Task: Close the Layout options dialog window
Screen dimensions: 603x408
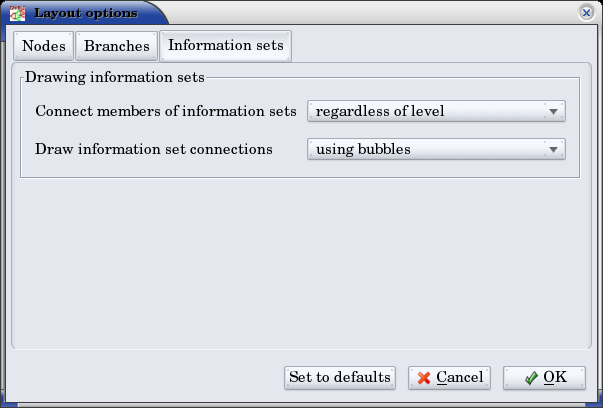Action: [x=587, y=13]
